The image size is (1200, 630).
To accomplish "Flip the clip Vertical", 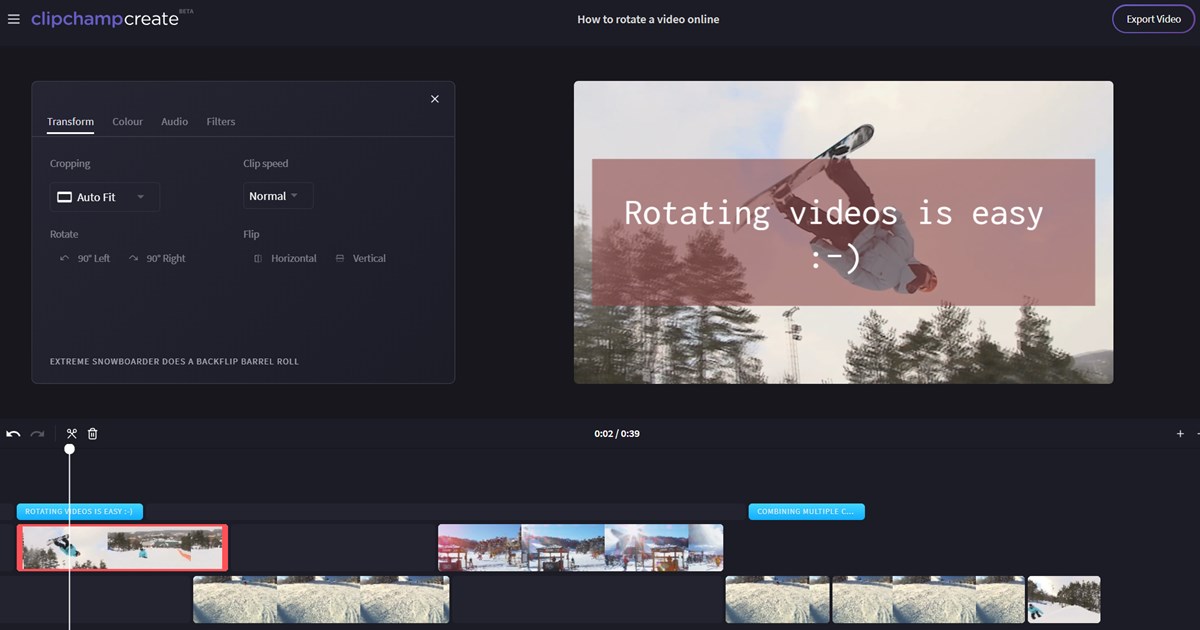I will [361, 258].
